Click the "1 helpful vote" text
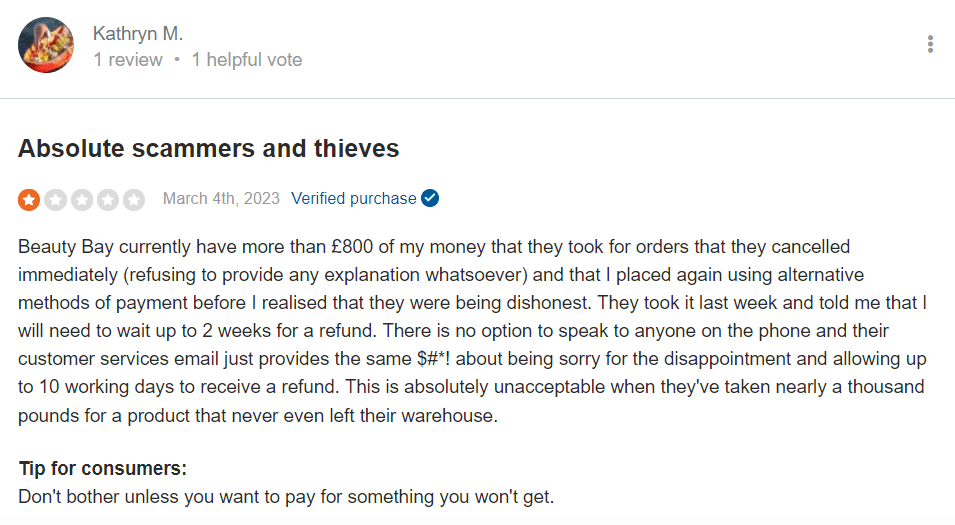This screenshot has height=525, width=955. pos(247,60)
